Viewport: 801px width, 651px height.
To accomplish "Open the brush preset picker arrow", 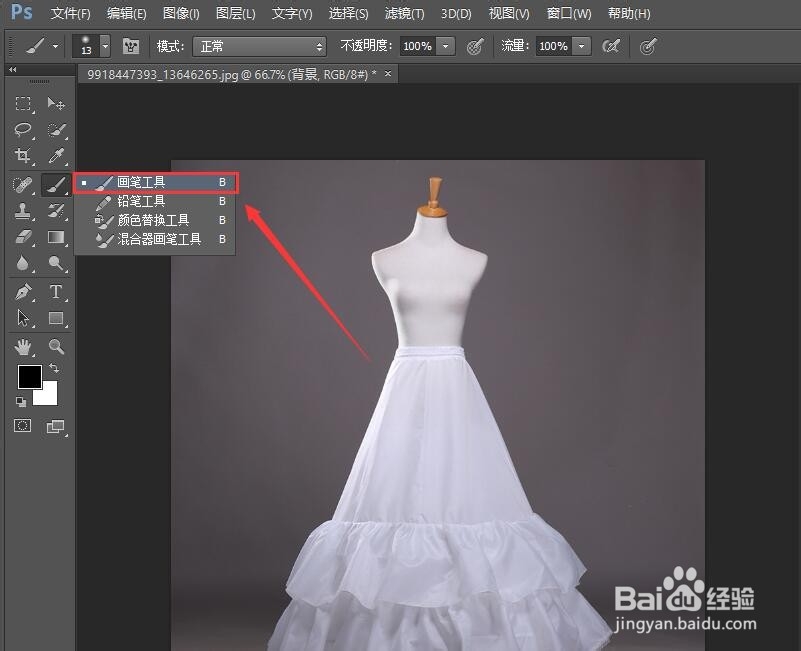I will [105, 46].
